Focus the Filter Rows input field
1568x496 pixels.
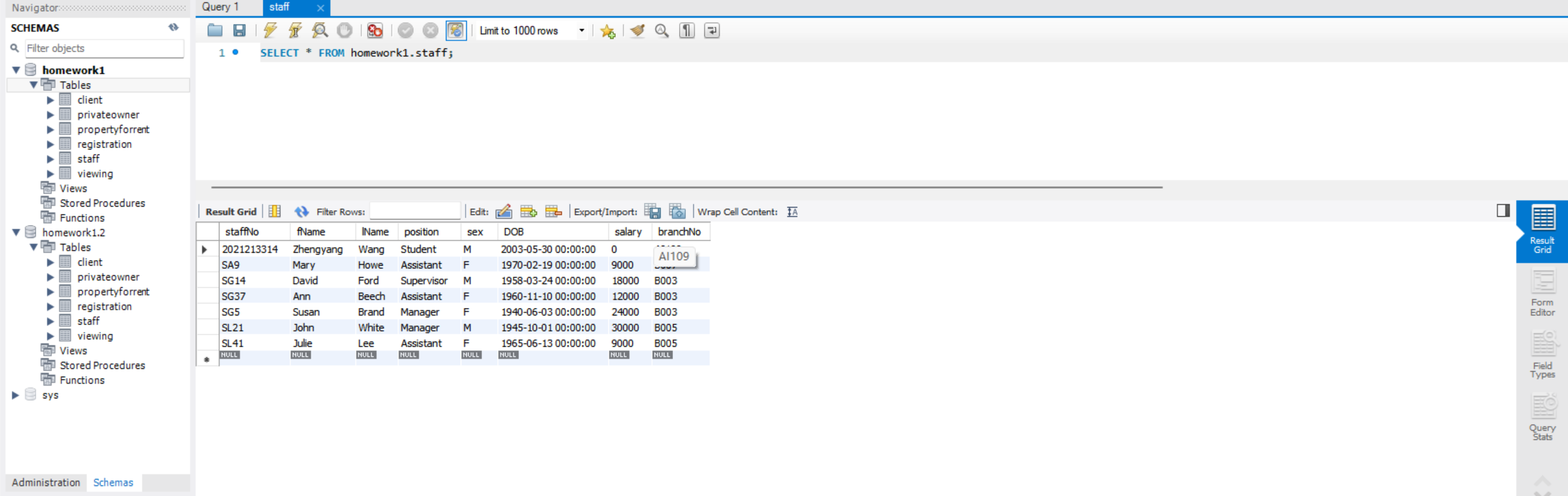(415, 211)
